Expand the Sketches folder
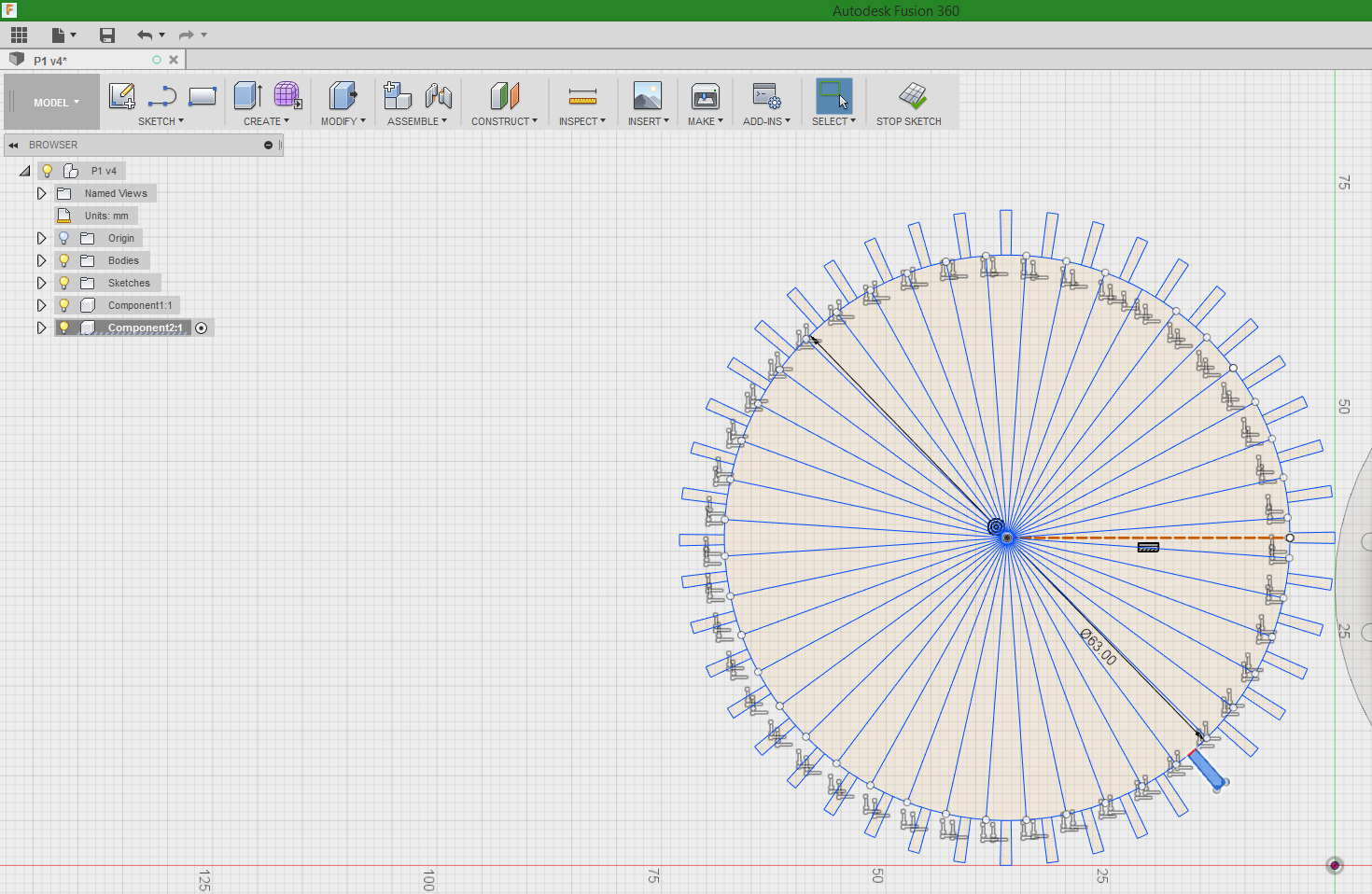Image resolution: width=1372 pixels, height=894 pixels. (41, 283)
